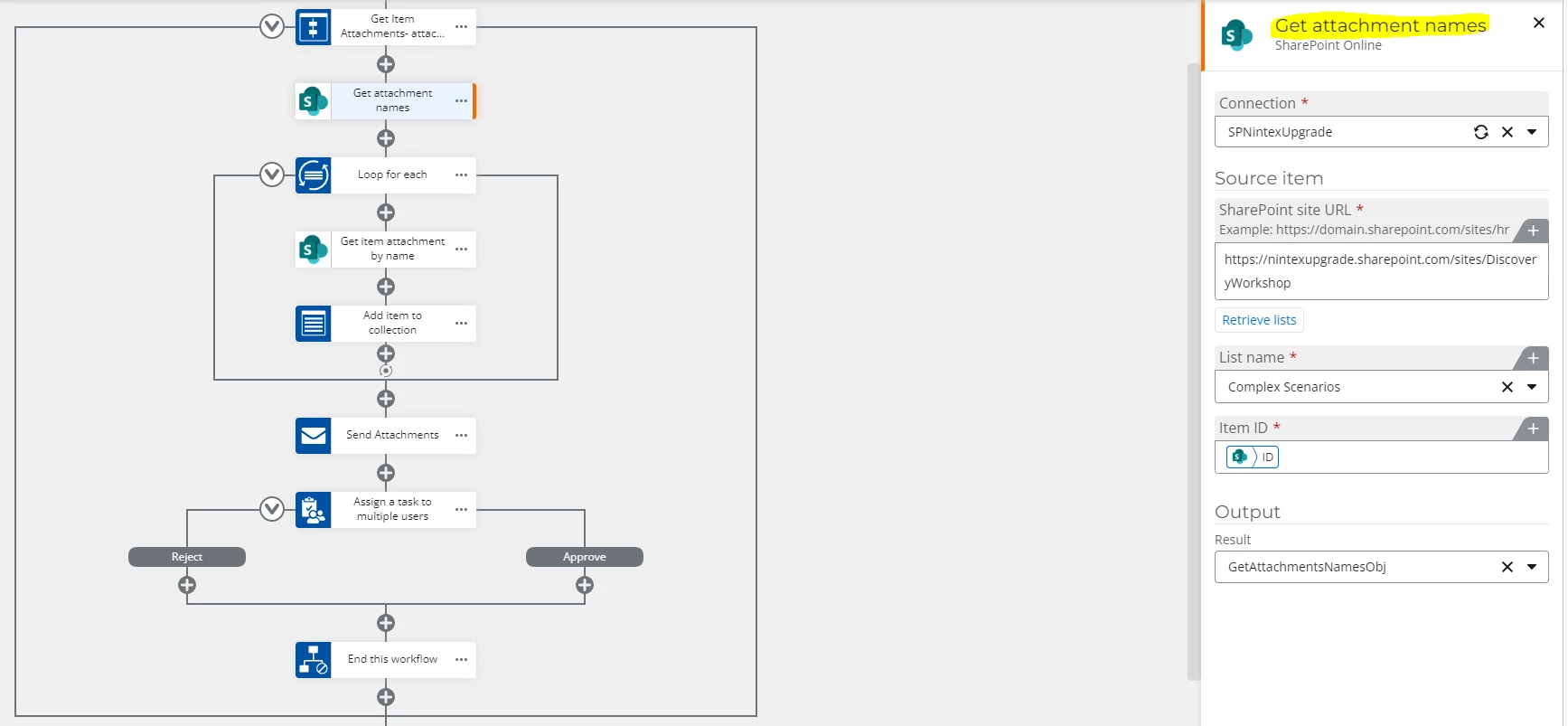The height and width of the screenshot is (726, 1568).
Task: Open the Connection dropdown
Action: coord(1532,132)
